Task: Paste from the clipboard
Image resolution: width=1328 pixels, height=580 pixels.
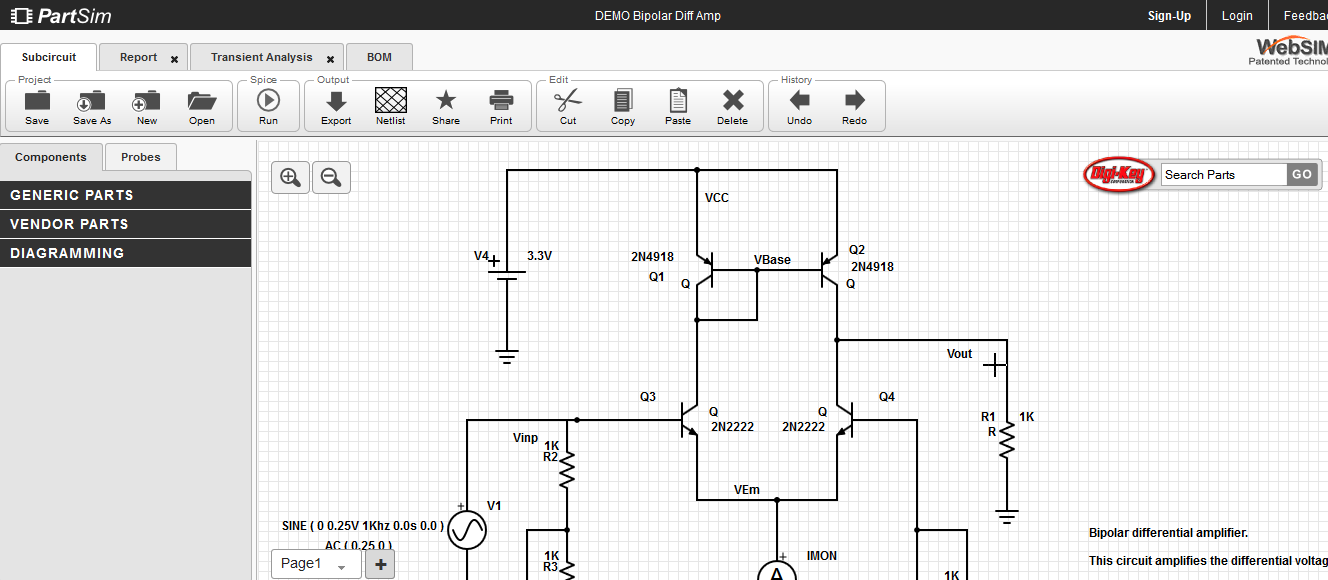Action: pos(677,105)
